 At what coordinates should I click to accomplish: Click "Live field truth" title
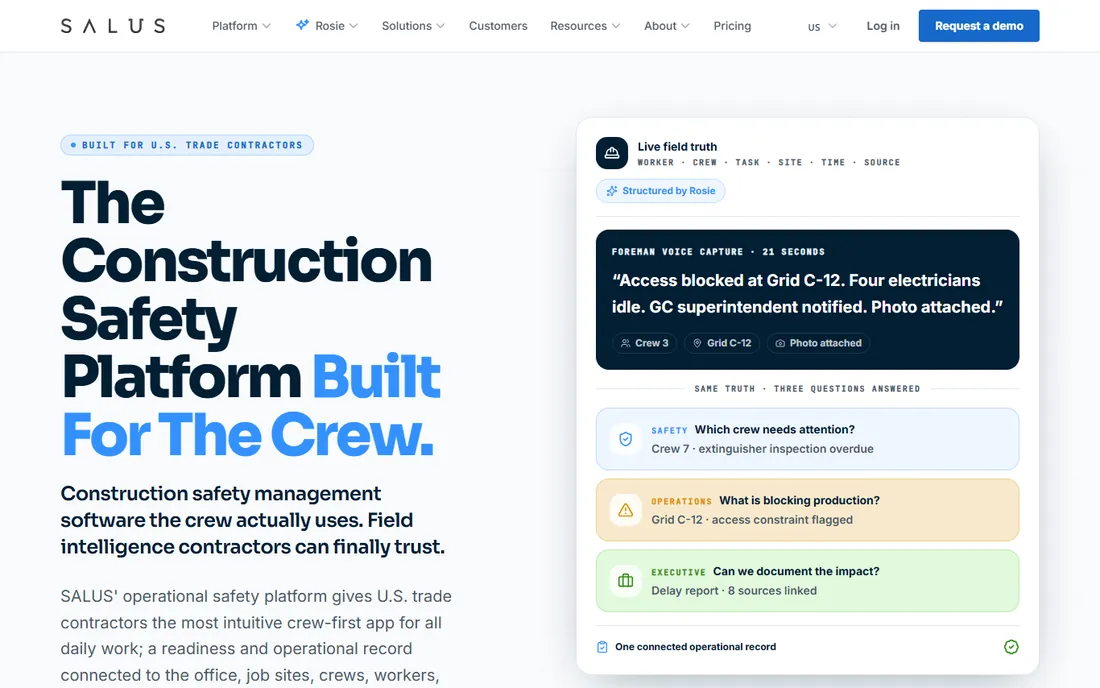click(677, 147)
